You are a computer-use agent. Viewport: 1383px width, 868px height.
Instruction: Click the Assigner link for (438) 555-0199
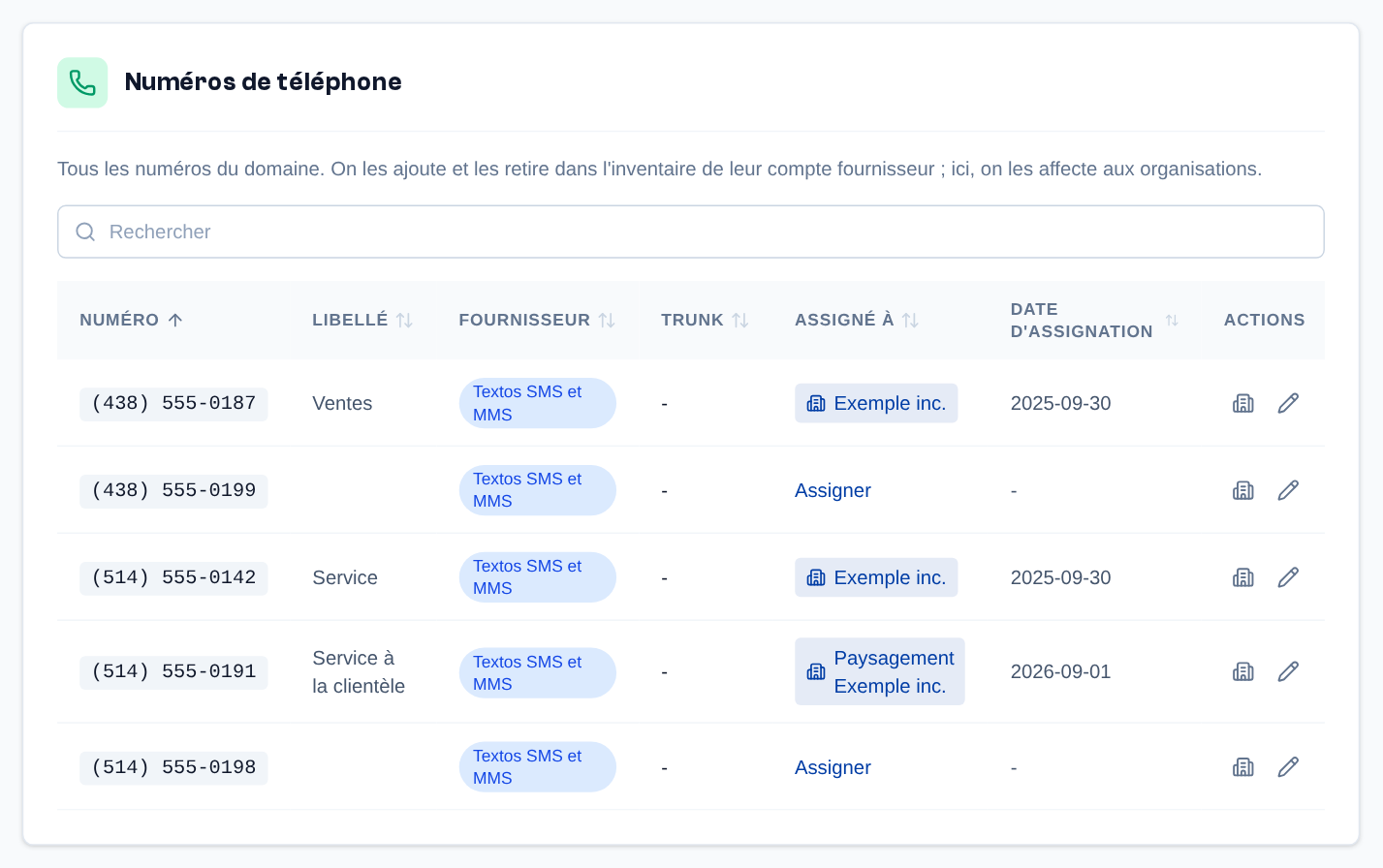[833, 490]
